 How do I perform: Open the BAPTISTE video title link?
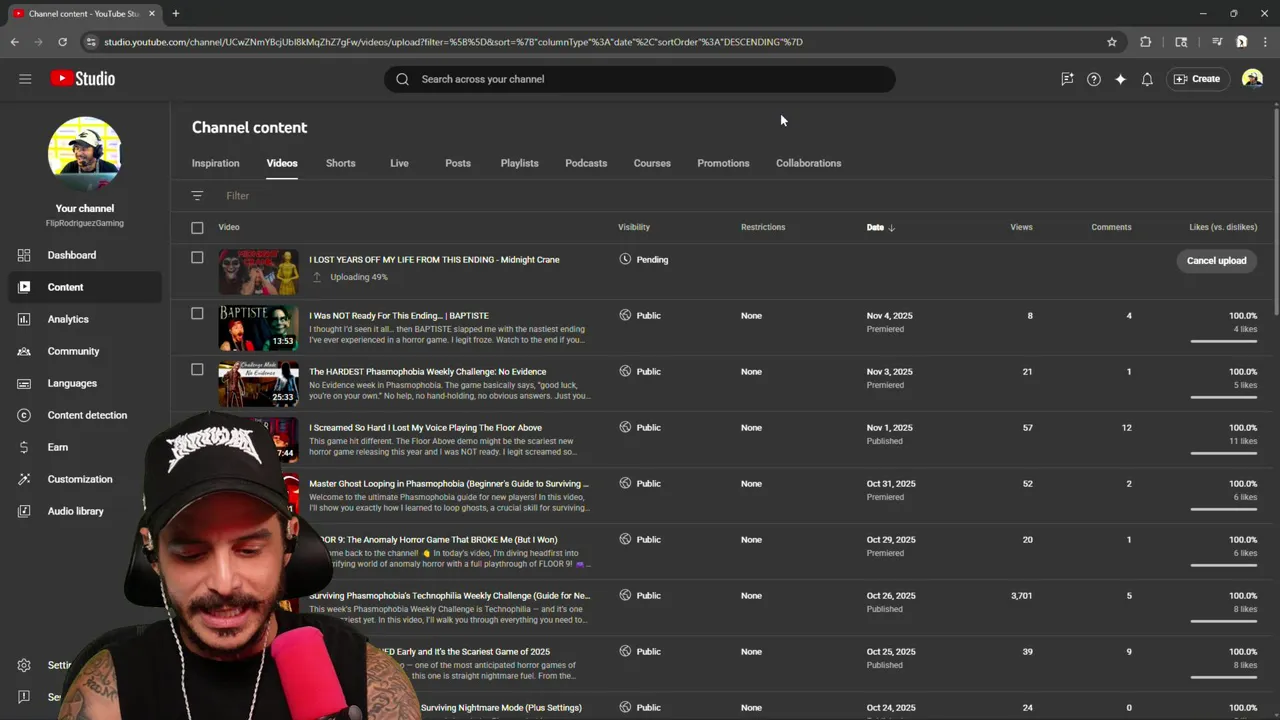(x=399, y=316)
